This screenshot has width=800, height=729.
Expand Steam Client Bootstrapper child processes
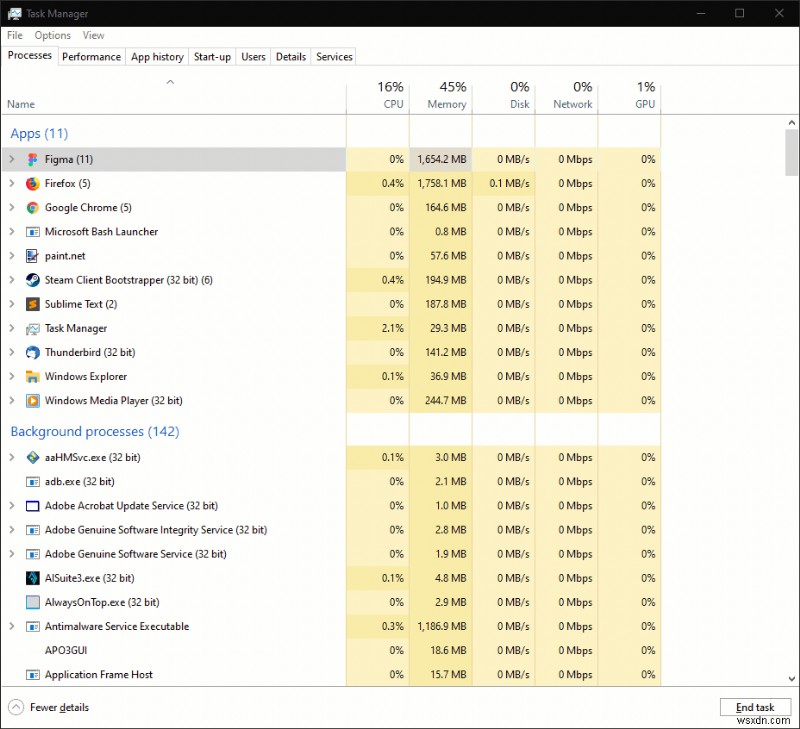pos(11,280)
